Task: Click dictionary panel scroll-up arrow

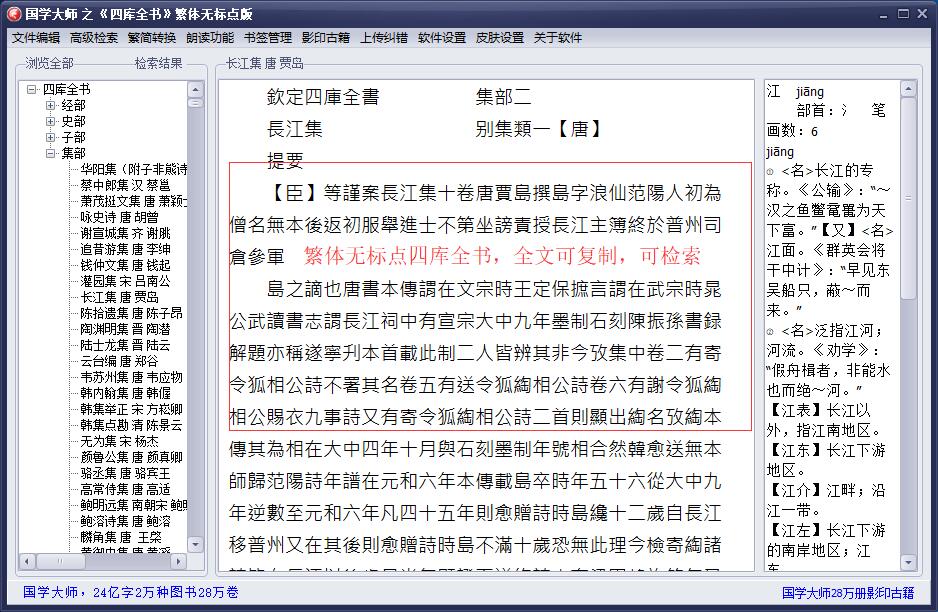Action: [908, 89]
